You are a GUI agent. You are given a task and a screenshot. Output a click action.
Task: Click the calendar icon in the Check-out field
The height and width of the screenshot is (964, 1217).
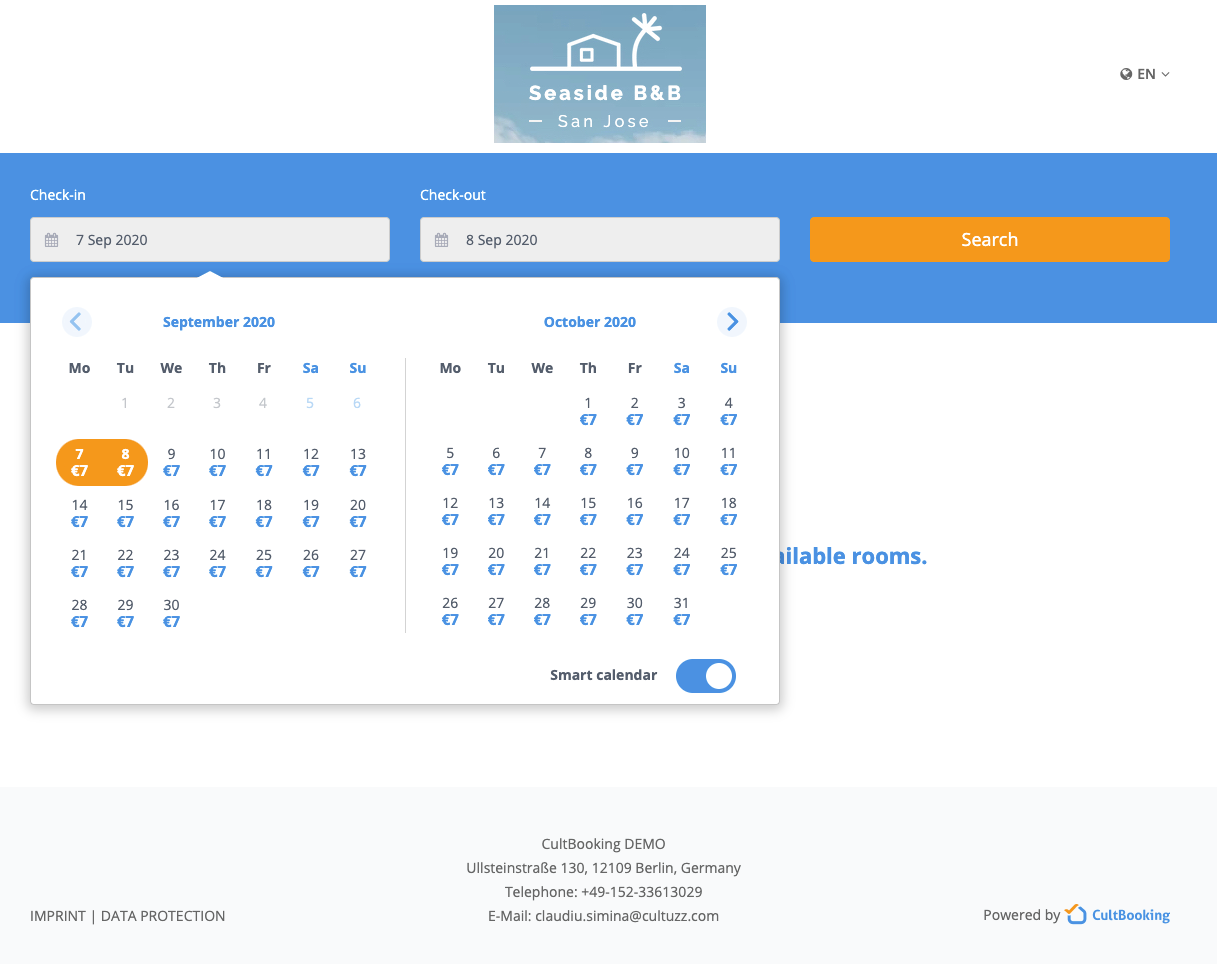(440, 239)
